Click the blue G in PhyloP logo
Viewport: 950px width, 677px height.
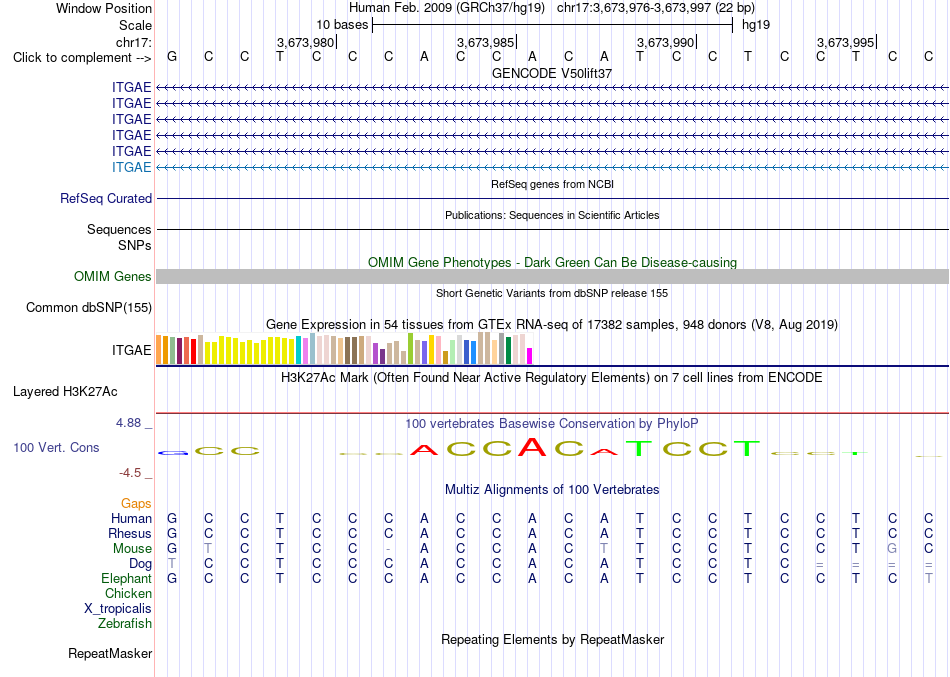tap(173, 453)
